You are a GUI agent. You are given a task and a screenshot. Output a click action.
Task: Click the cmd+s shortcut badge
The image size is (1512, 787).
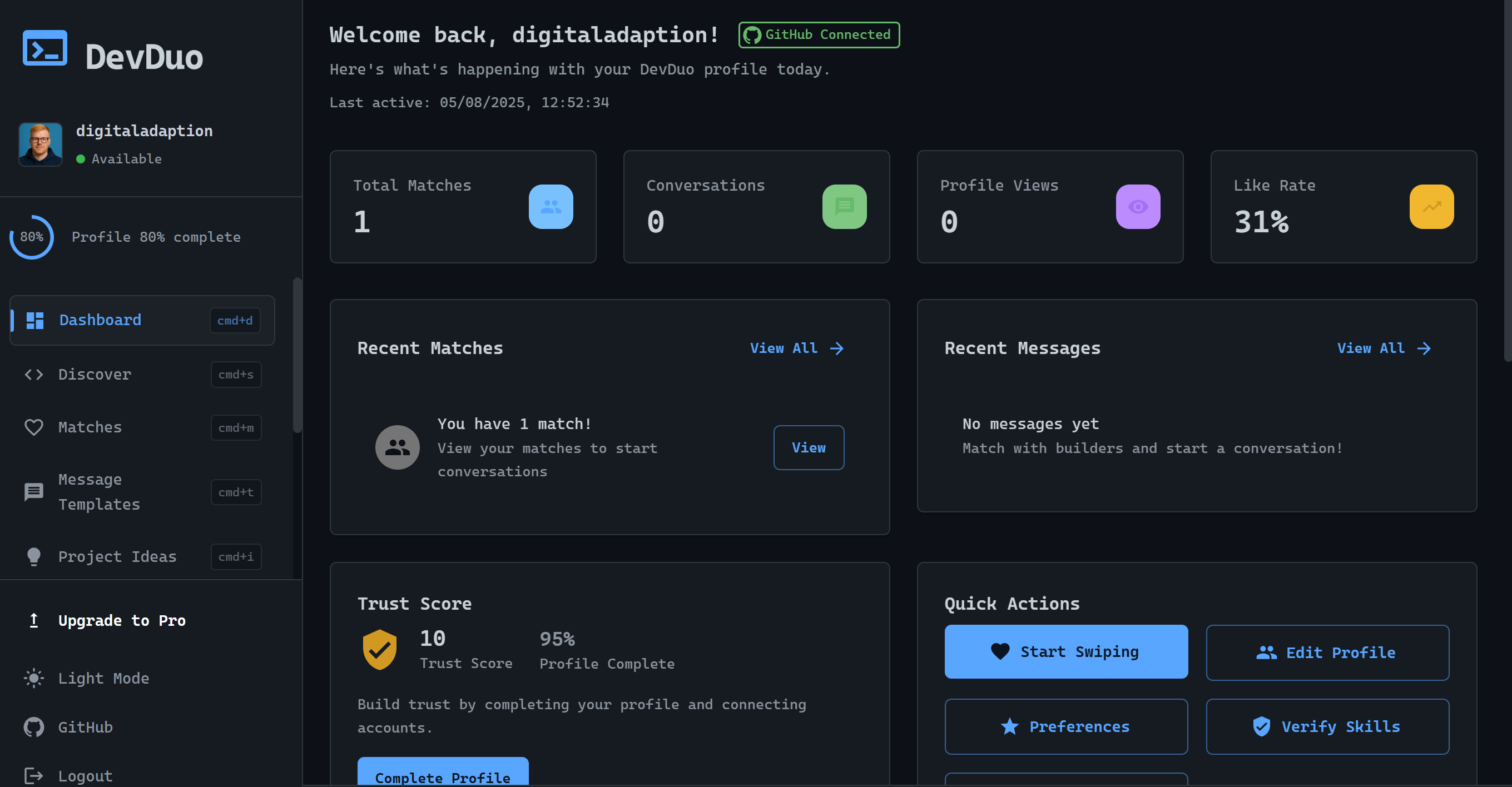(236, 374)
